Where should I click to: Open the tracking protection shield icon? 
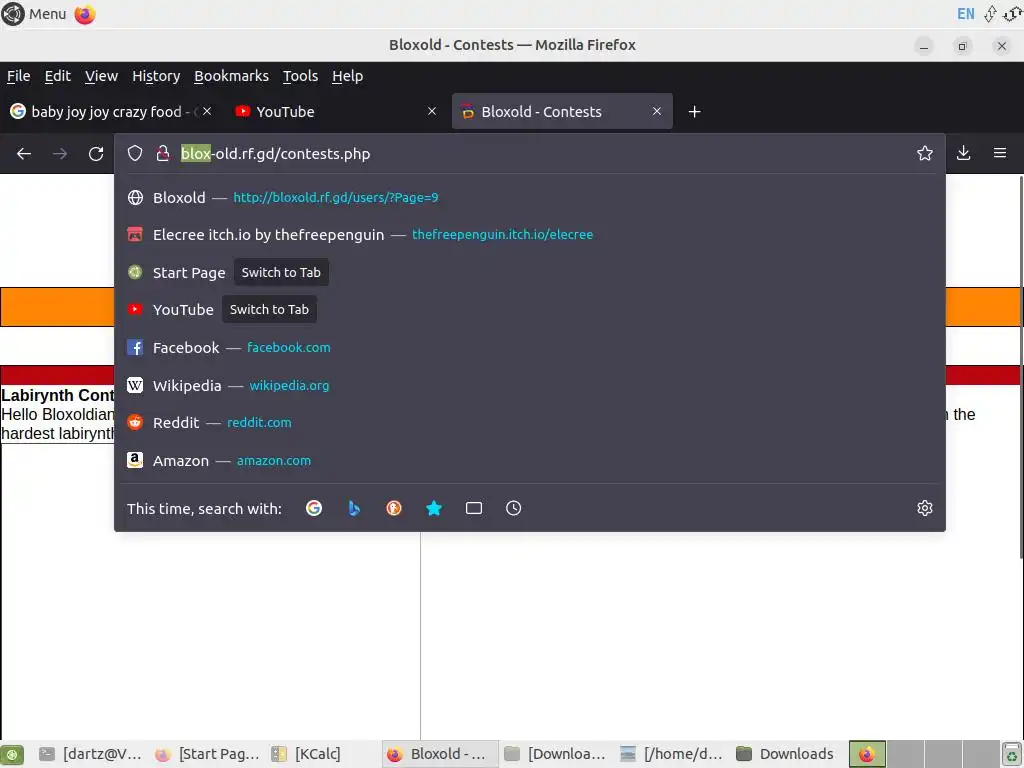[x=135, y=153]
